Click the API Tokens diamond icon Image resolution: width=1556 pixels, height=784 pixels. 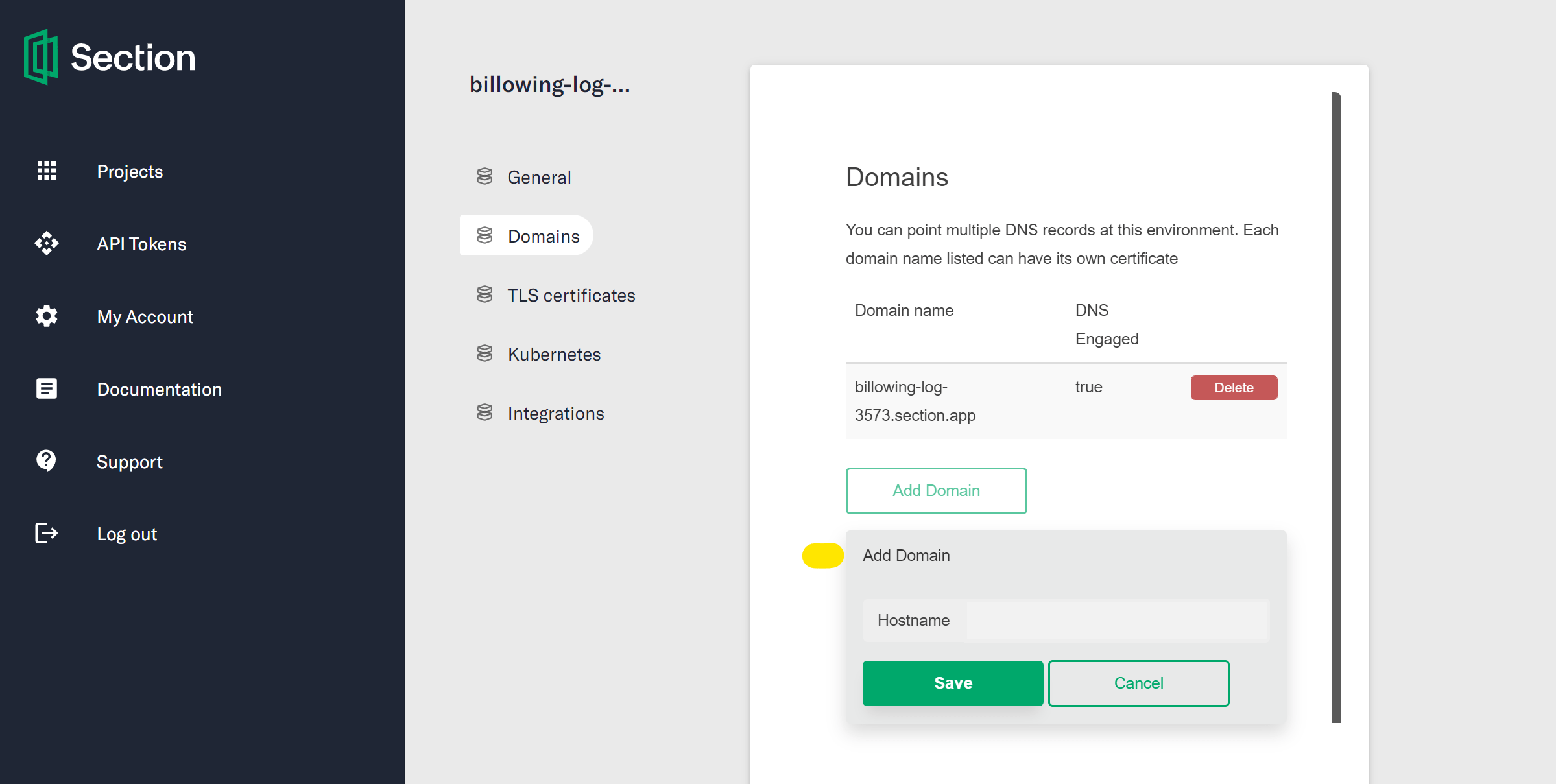(x=47, y=243)
